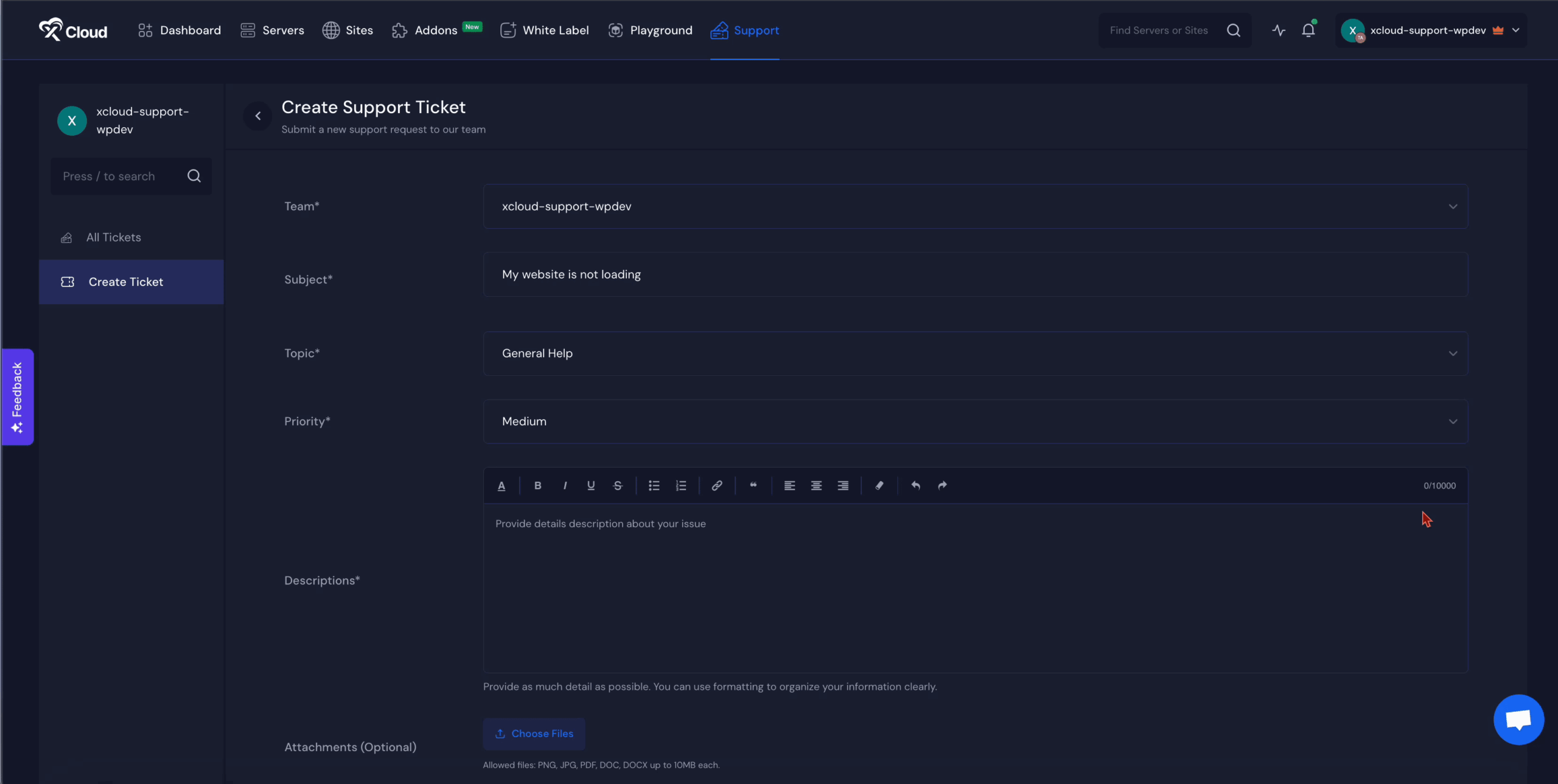The width and height of the screenshot is (1558, 784).
Task: Undo the last editor action
Action: 915,485
